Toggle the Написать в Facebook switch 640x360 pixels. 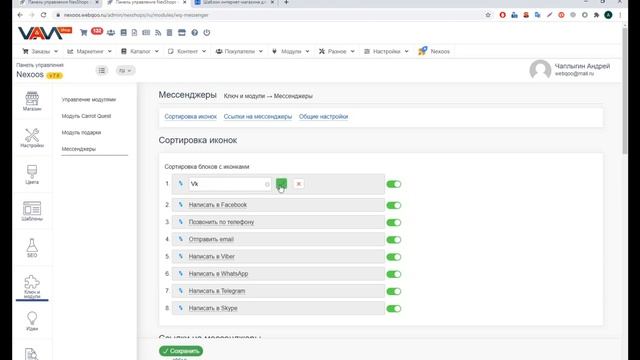click(x=394, y=205)
